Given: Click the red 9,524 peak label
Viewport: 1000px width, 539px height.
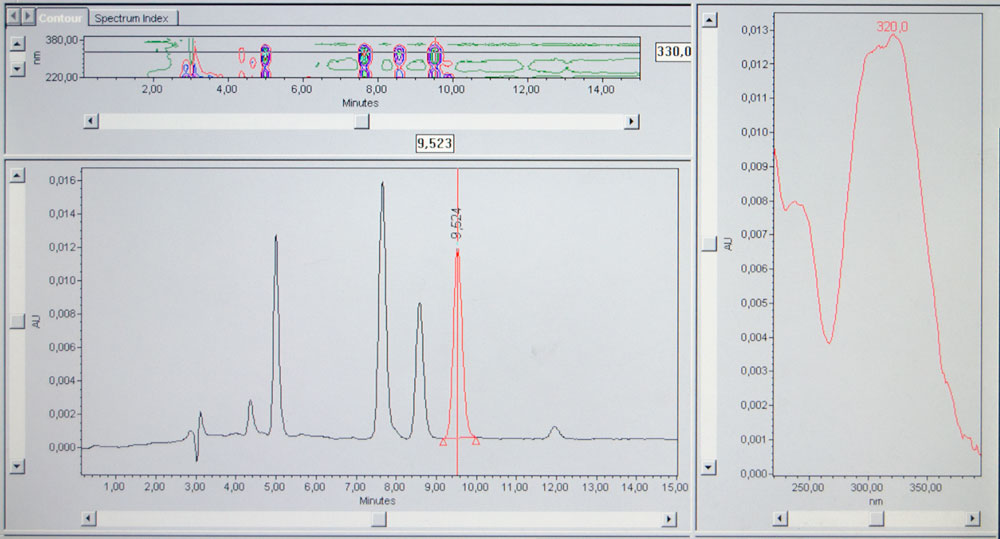Looking at the screenshot, I should pos(456,223).
